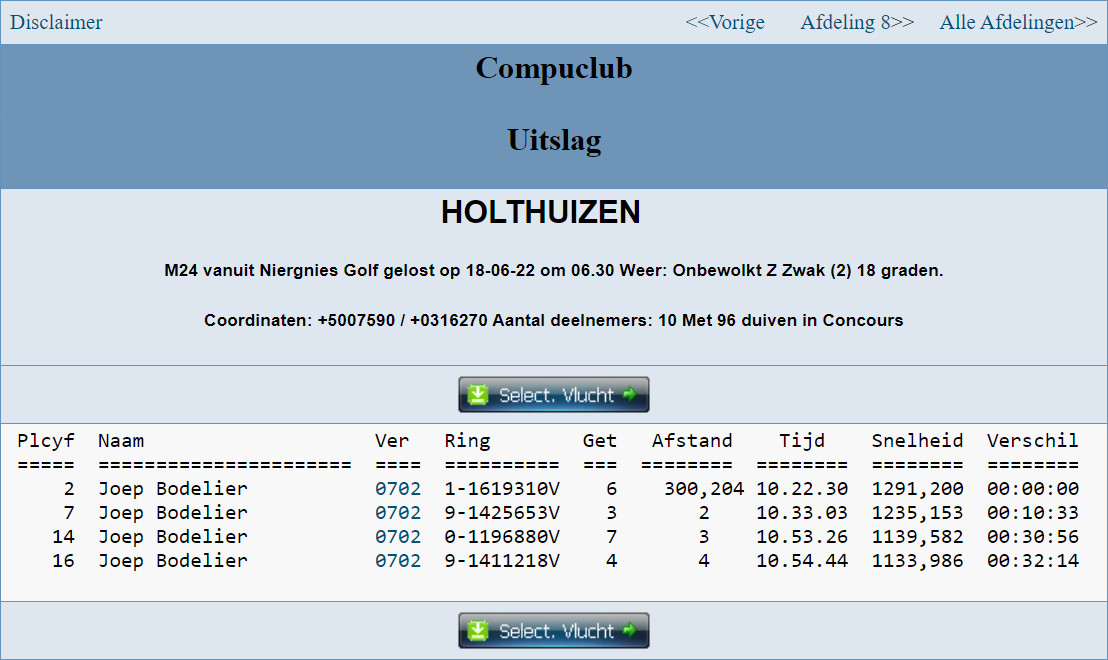The image size is (1108, 660).
Task: Click the Afstand column header
Action: coord(692,441)
